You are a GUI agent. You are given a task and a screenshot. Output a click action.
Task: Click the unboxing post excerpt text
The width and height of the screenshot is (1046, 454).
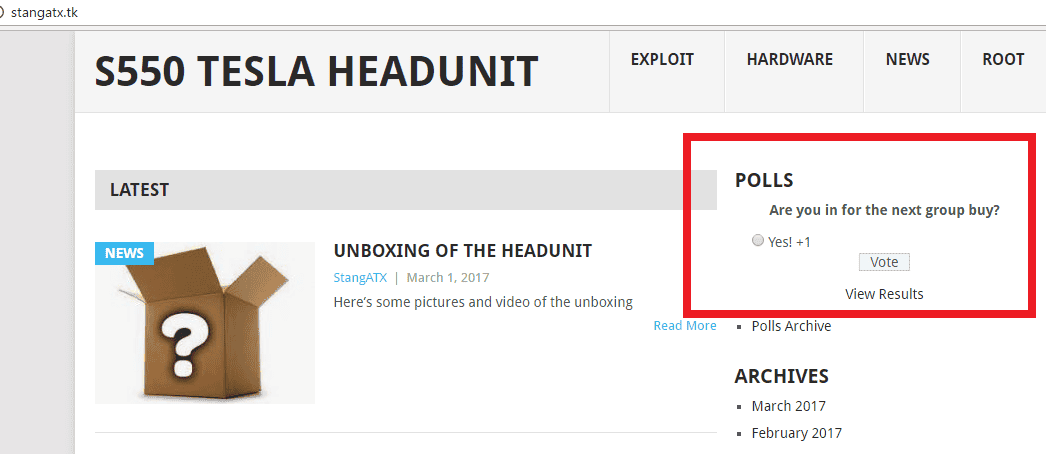[483, 302]
